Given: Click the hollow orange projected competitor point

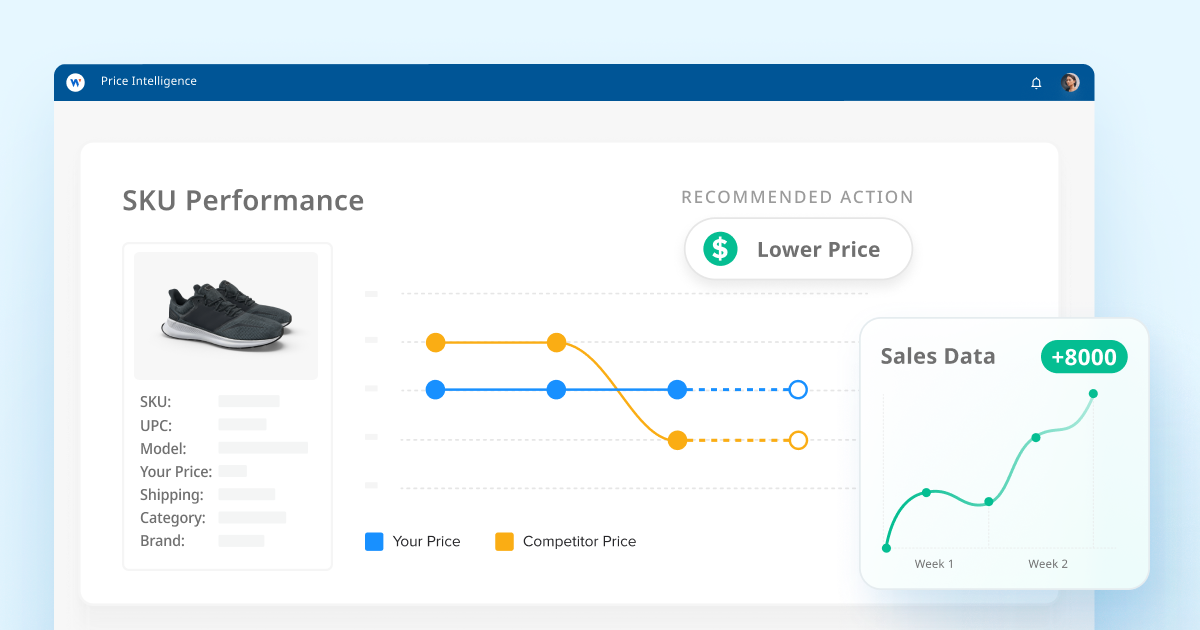Looking at the screenshot, I should pyautogui.click(x=798, y=440).
